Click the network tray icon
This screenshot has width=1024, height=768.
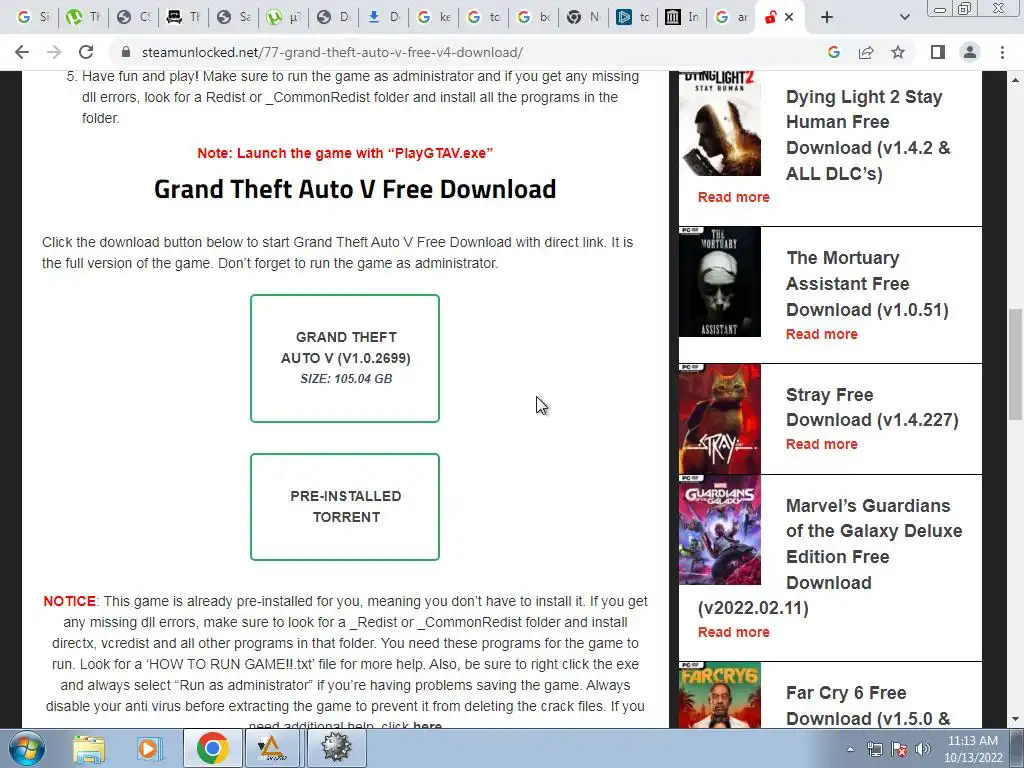coord(874,749)
